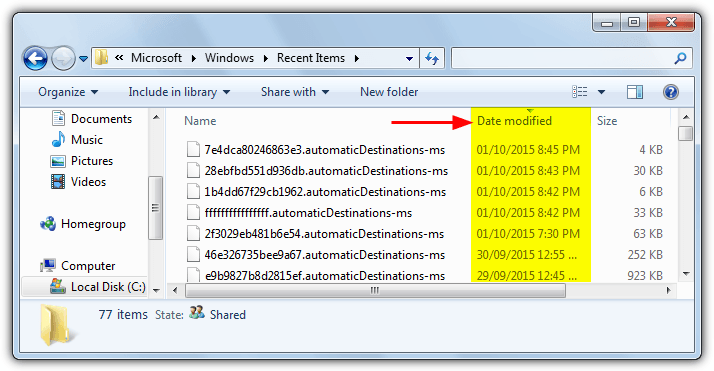
Task: Click the Forward navigation arrow button
Action: [x=63, y=58]
